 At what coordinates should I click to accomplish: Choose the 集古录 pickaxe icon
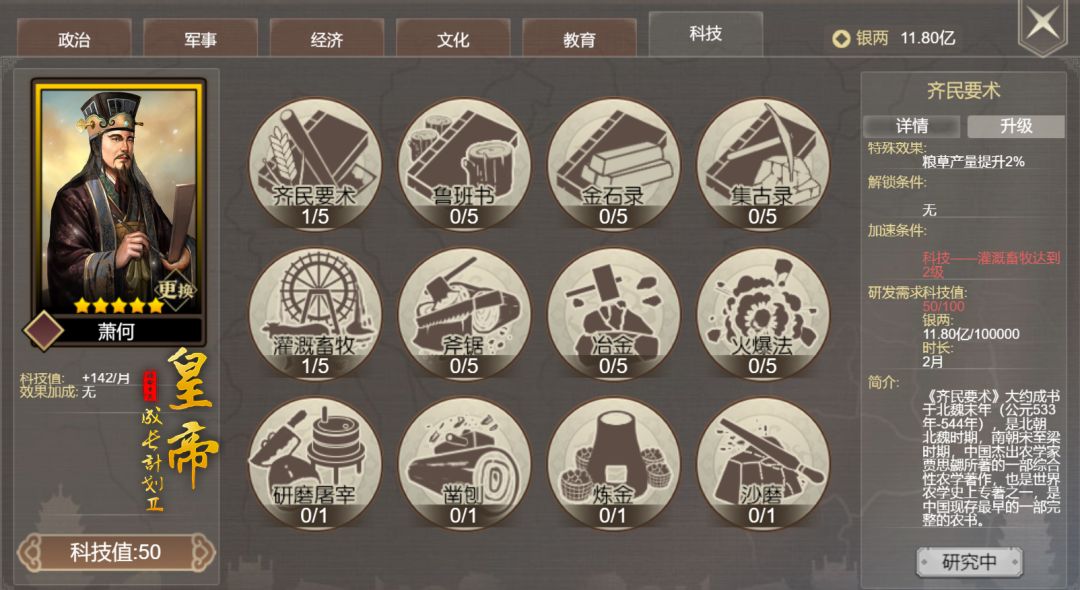pos(763,165)
